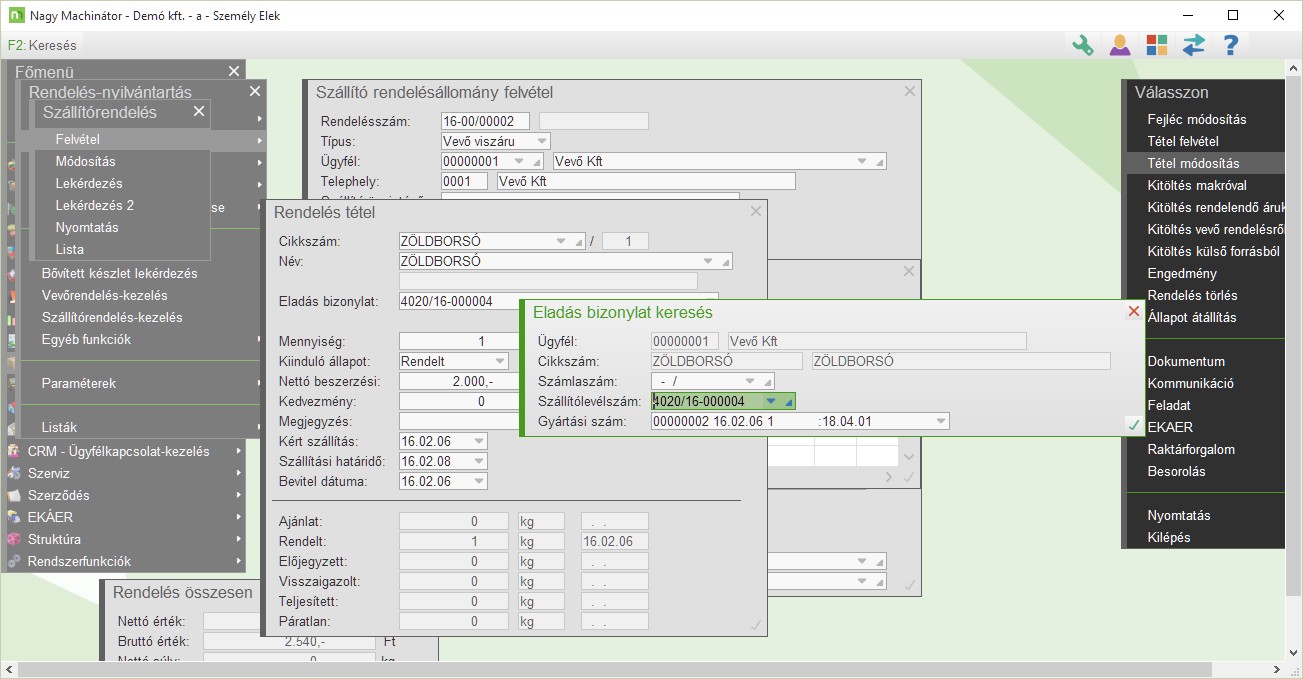The height and width of the screenshot is (679, 1303).
Task: Open the Kiinduló állapot Rendelt combo box
Action: coord(499,361)
